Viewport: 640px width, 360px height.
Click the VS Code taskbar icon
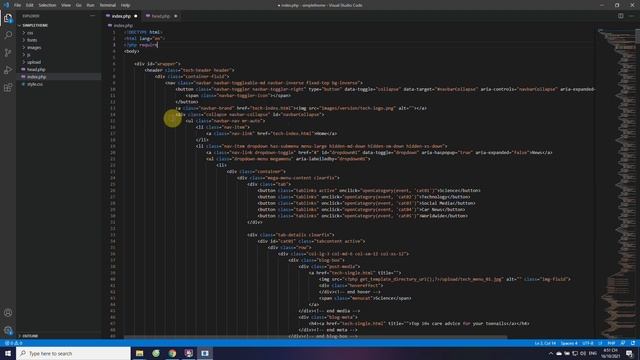pos(205,353)
